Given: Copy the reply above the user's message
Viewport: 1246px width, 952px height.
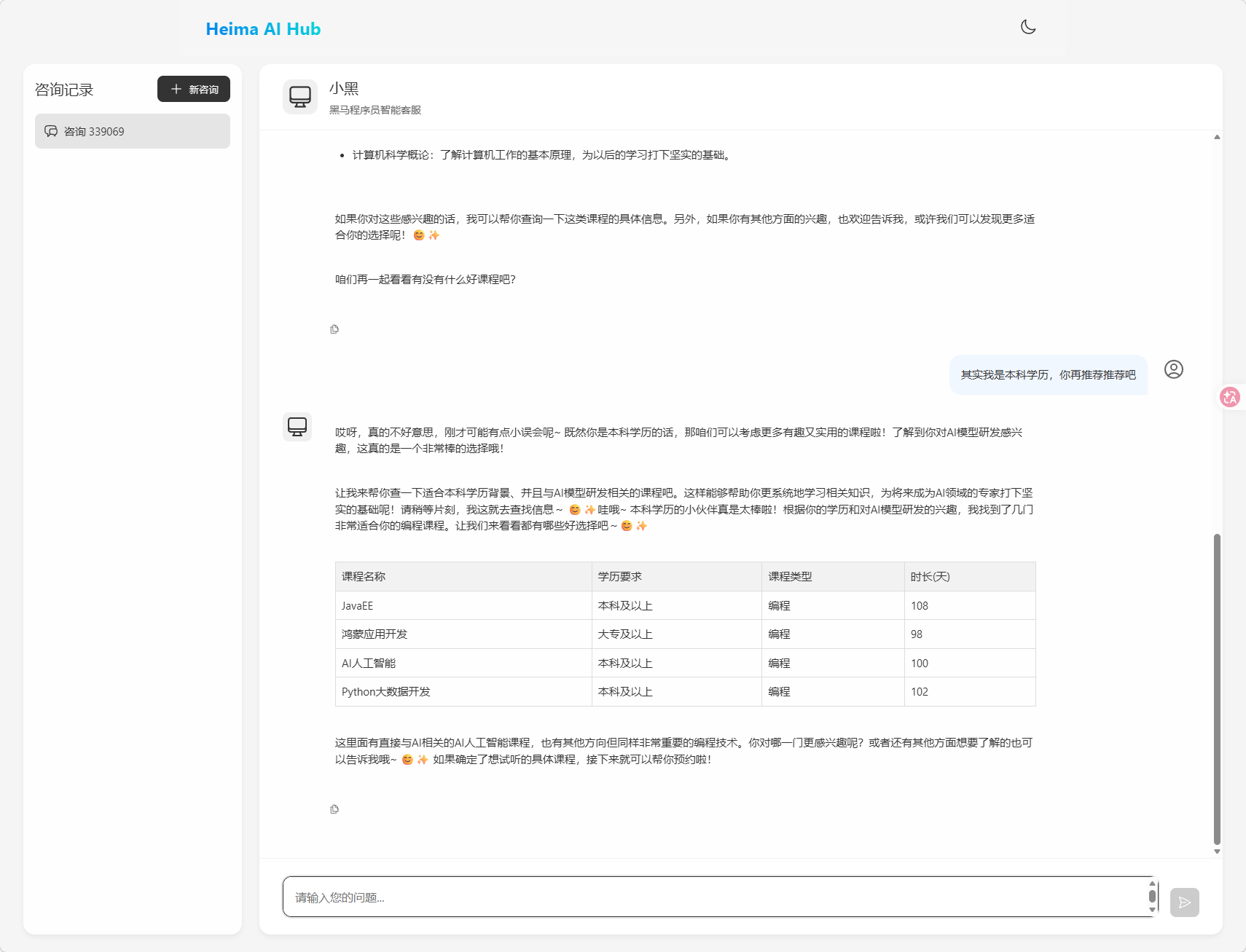Looking at the screenshot, I should tap(334, 329).
